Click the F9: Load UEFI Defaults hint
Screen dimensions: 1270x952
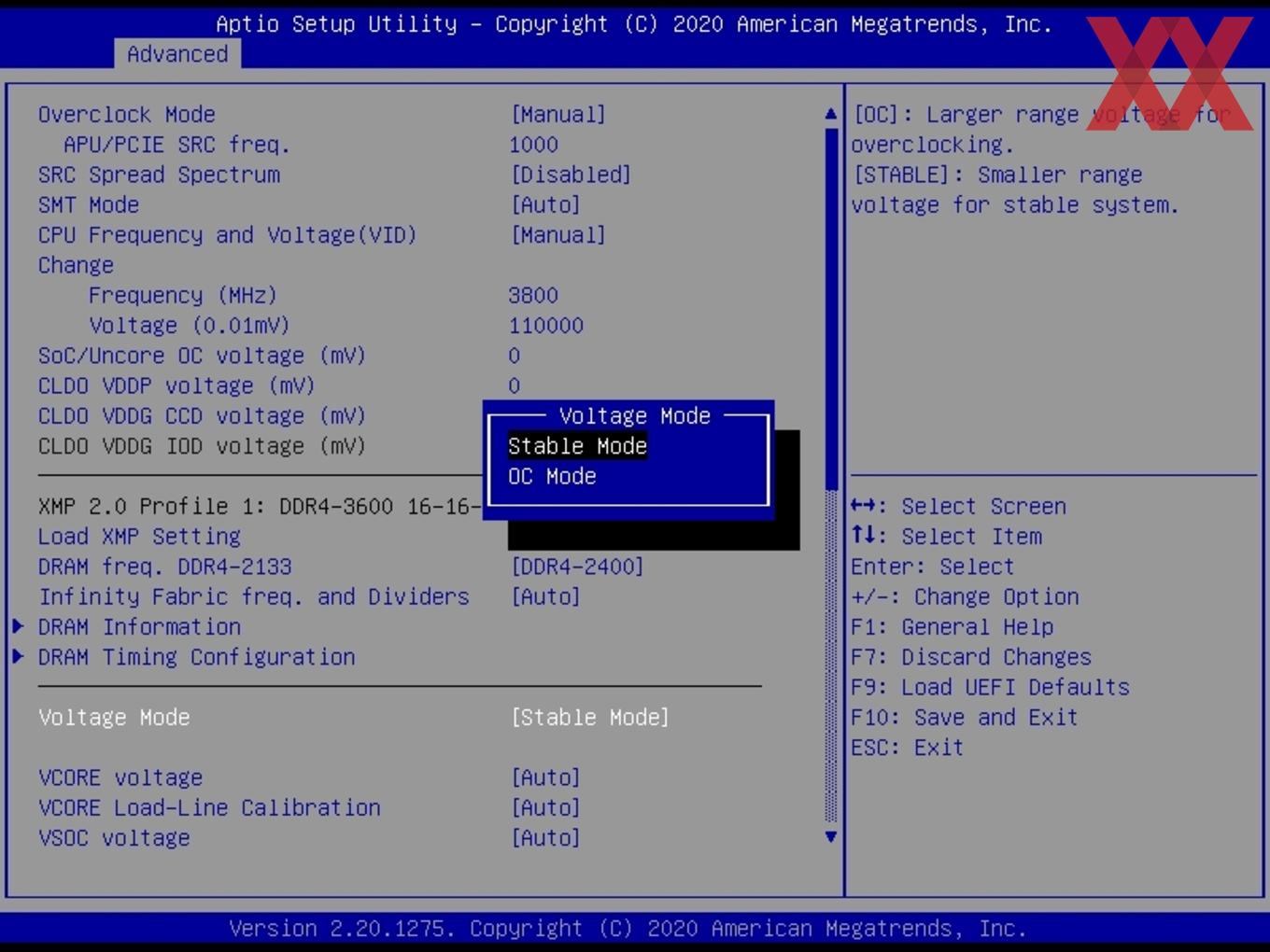(x=991, y=687)
